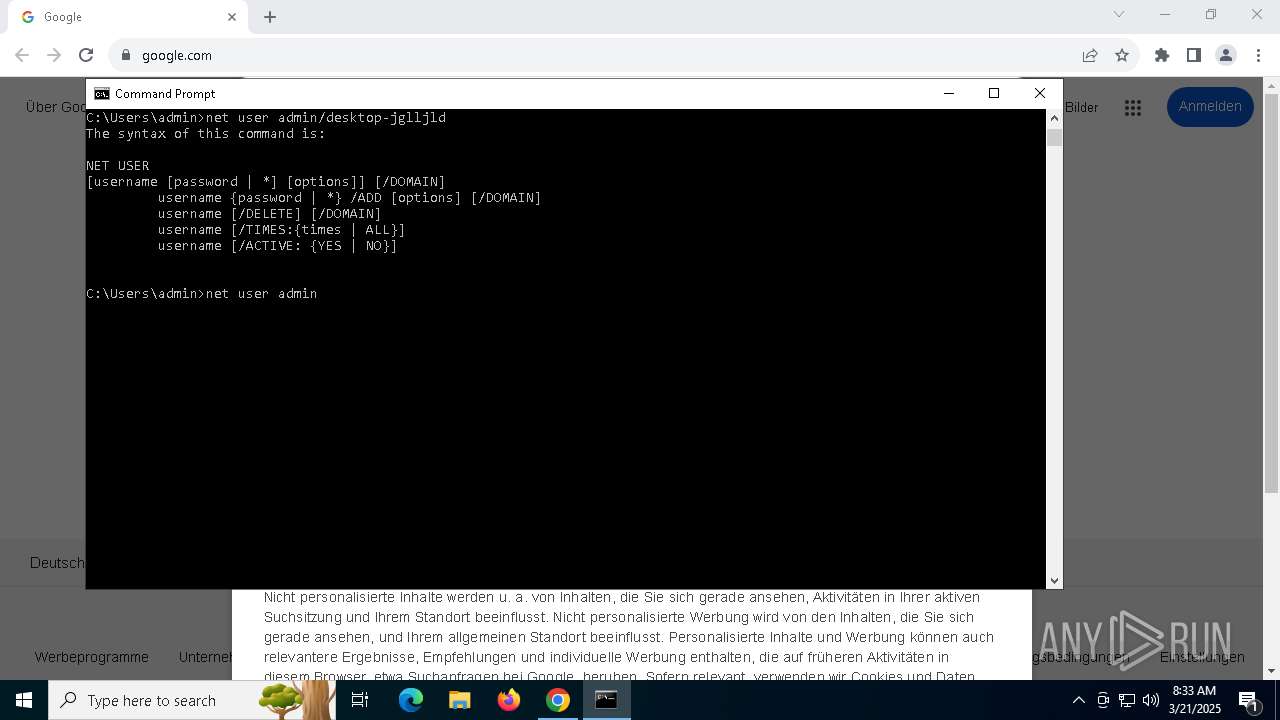Toggle Chrome side panel icon

1194,55
